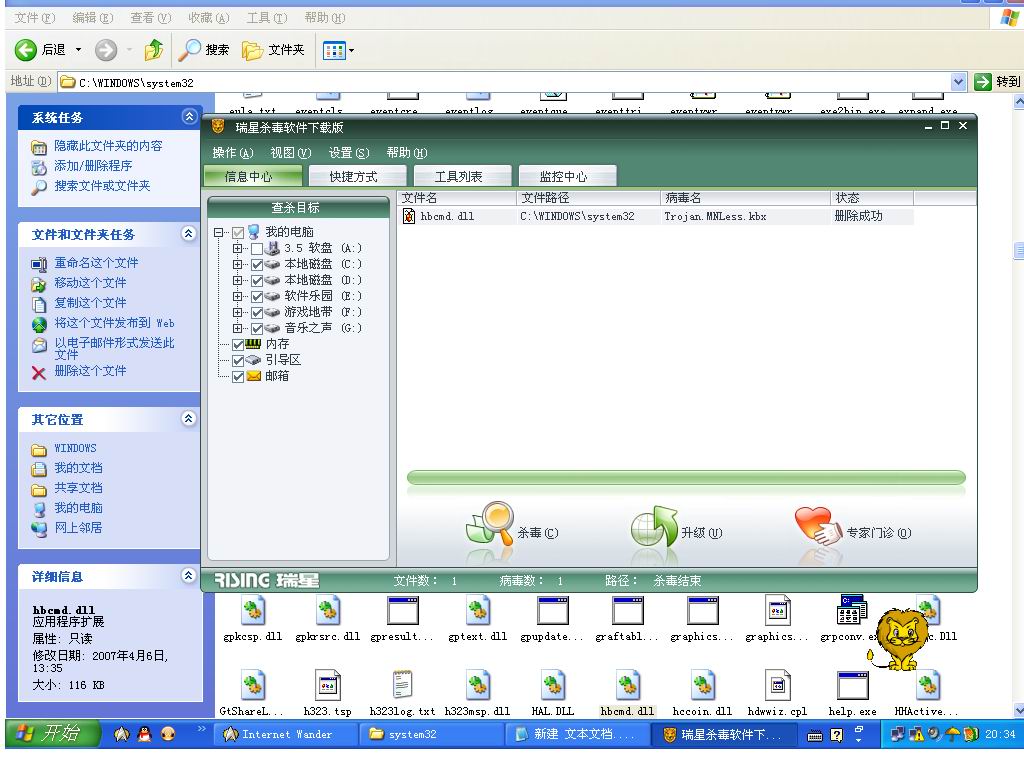This screenshot has width=1024, height=768.
Task: Select the h323log.txt file icon
Action: coord(403,685)
